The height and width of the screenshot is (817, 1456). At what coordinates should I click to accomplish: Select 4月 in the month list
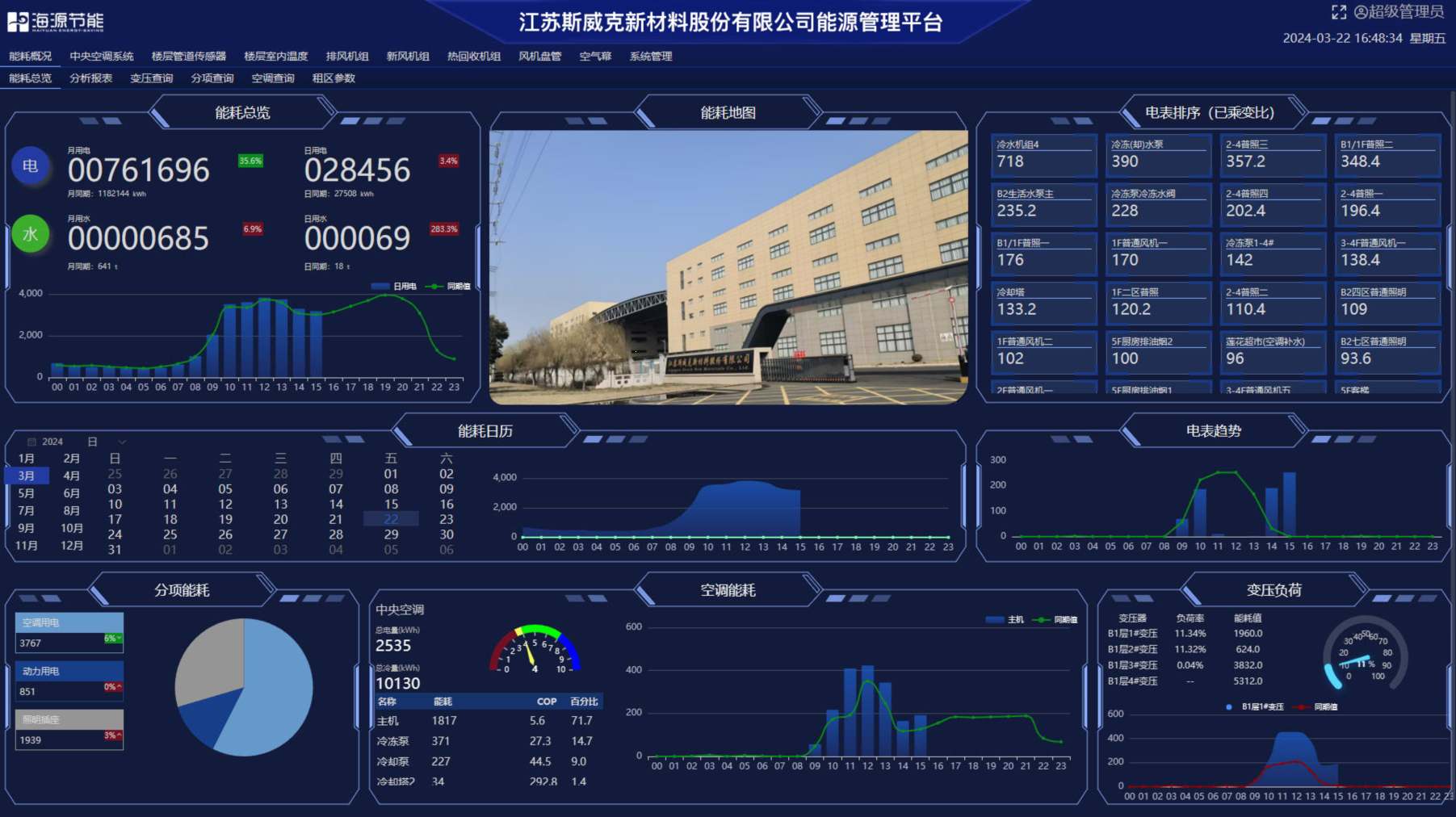click(72, 476)
